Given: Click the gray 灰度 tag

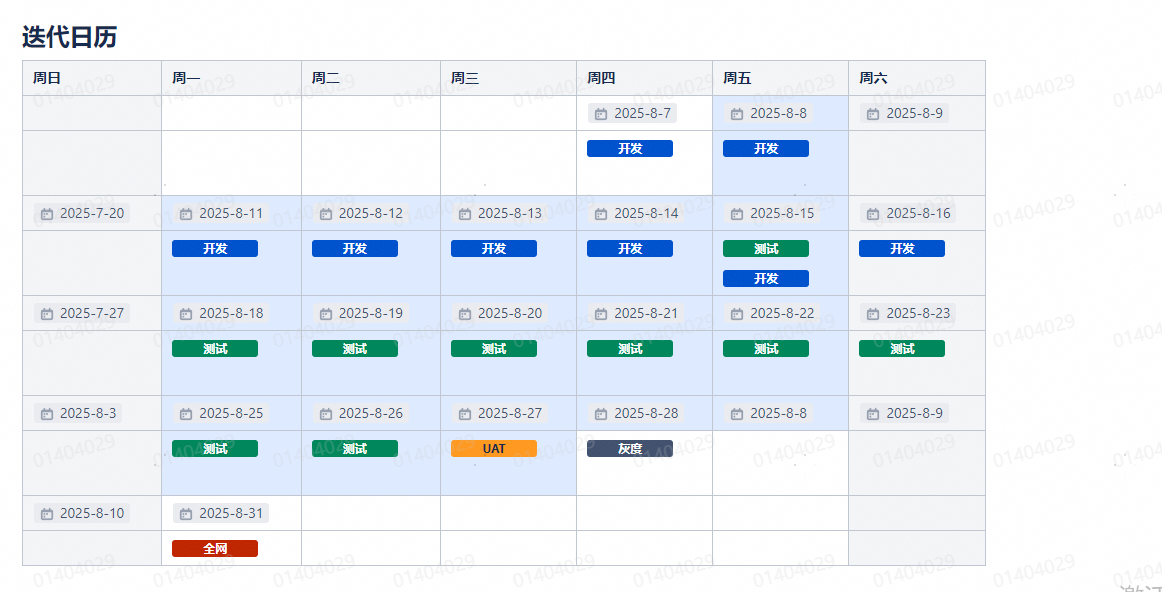Looking at the screenshot, I should click(630, 449).
